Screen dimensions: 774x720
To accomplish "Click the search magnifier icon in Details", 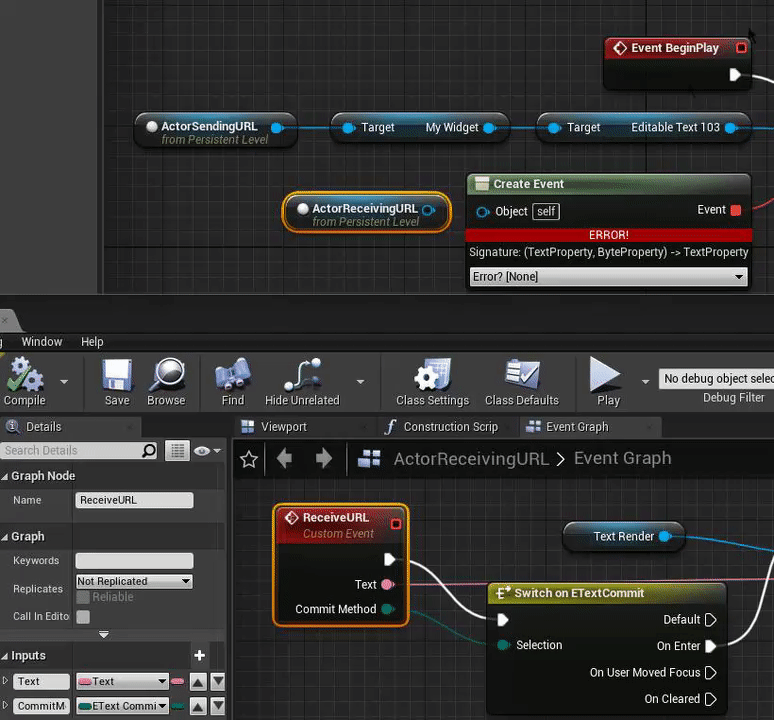I will [x=149, y=451].
